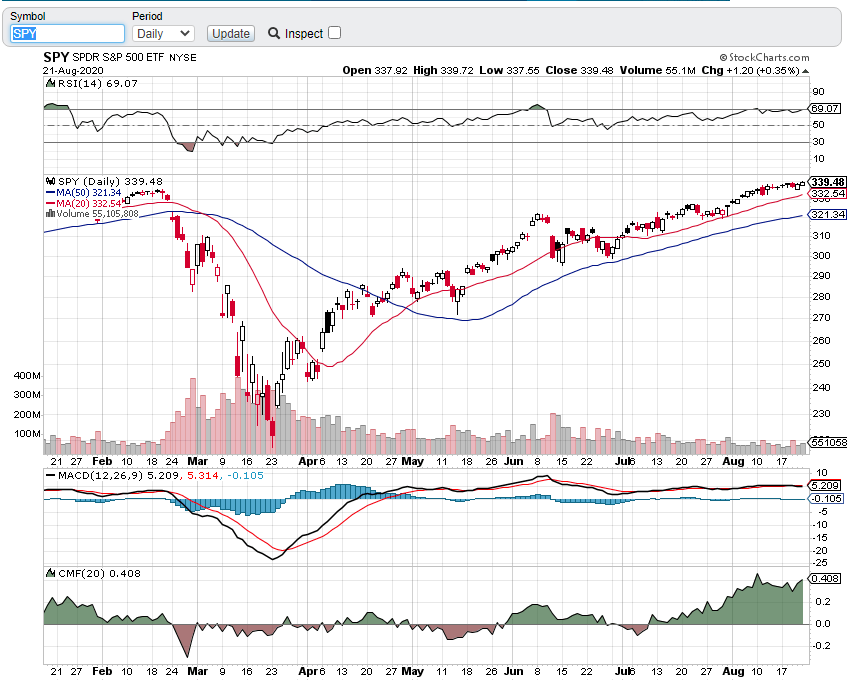This screenshot has height=683, width=861.
Task: Click the magnifier icon next to Inspect
Action: point(273,33)
